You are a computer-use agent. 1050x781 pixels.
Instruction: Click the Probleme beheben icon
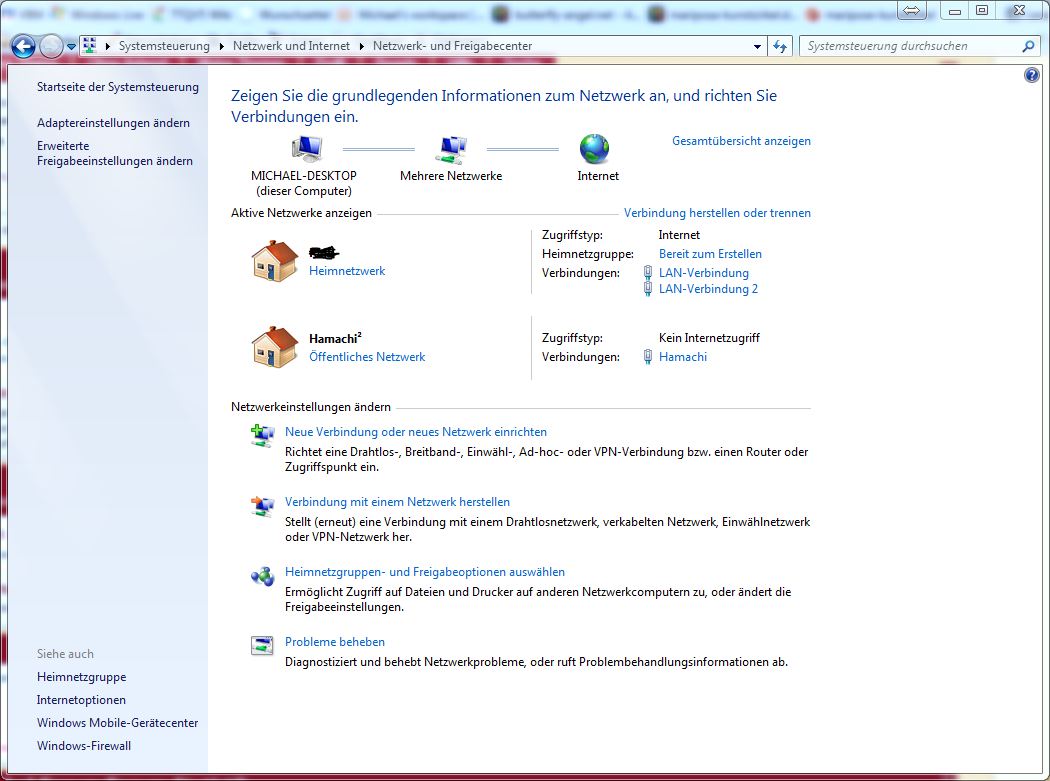[262, 645]
